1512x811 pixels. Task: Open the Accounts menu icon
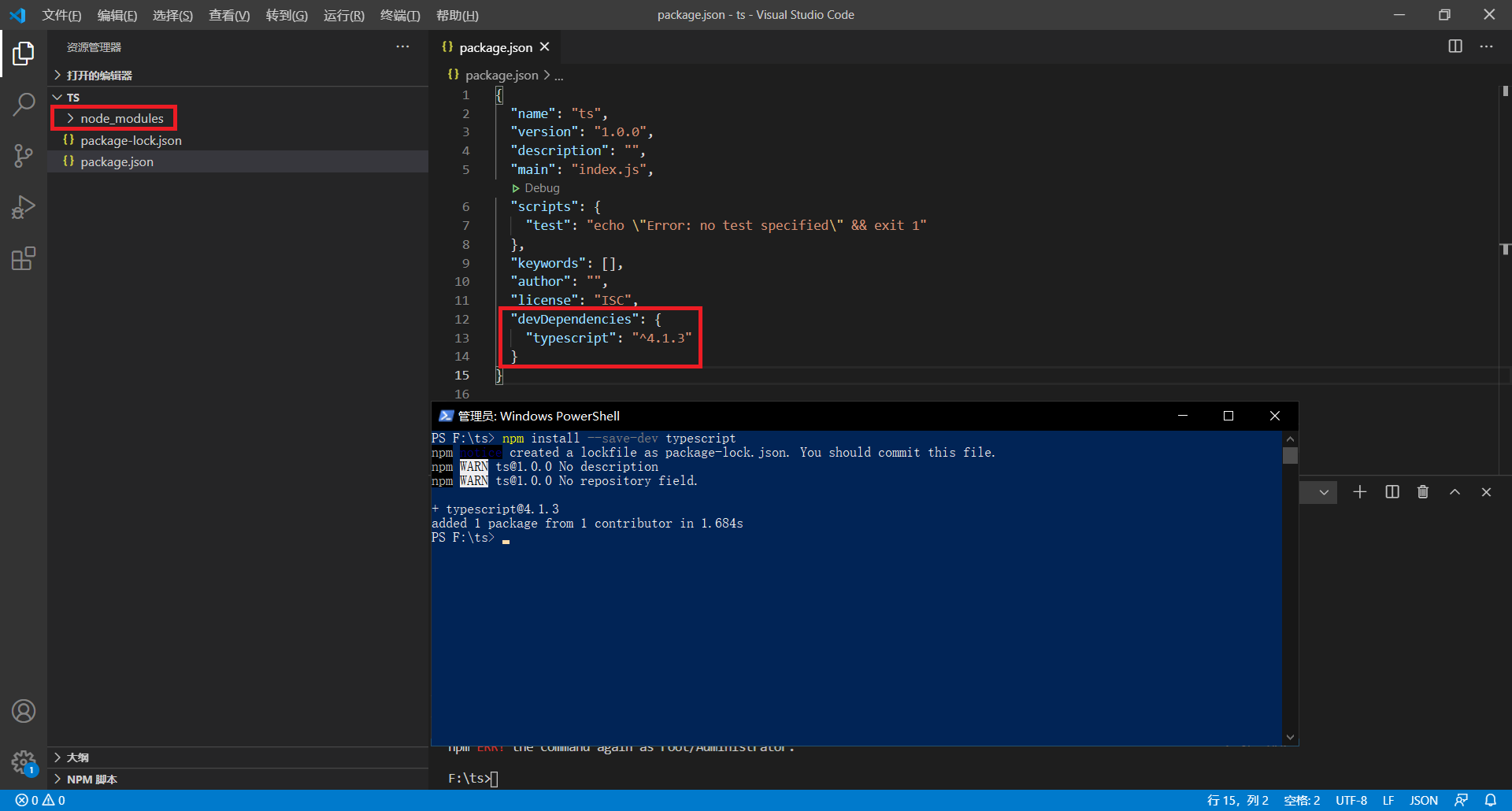(24, 711)
